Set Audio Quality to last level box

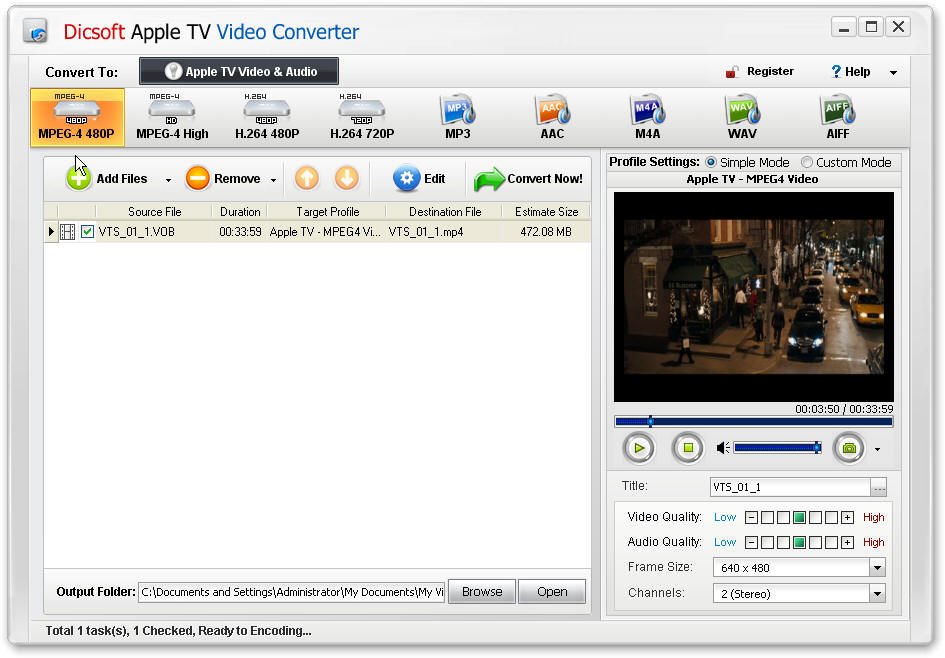[831, 542]
